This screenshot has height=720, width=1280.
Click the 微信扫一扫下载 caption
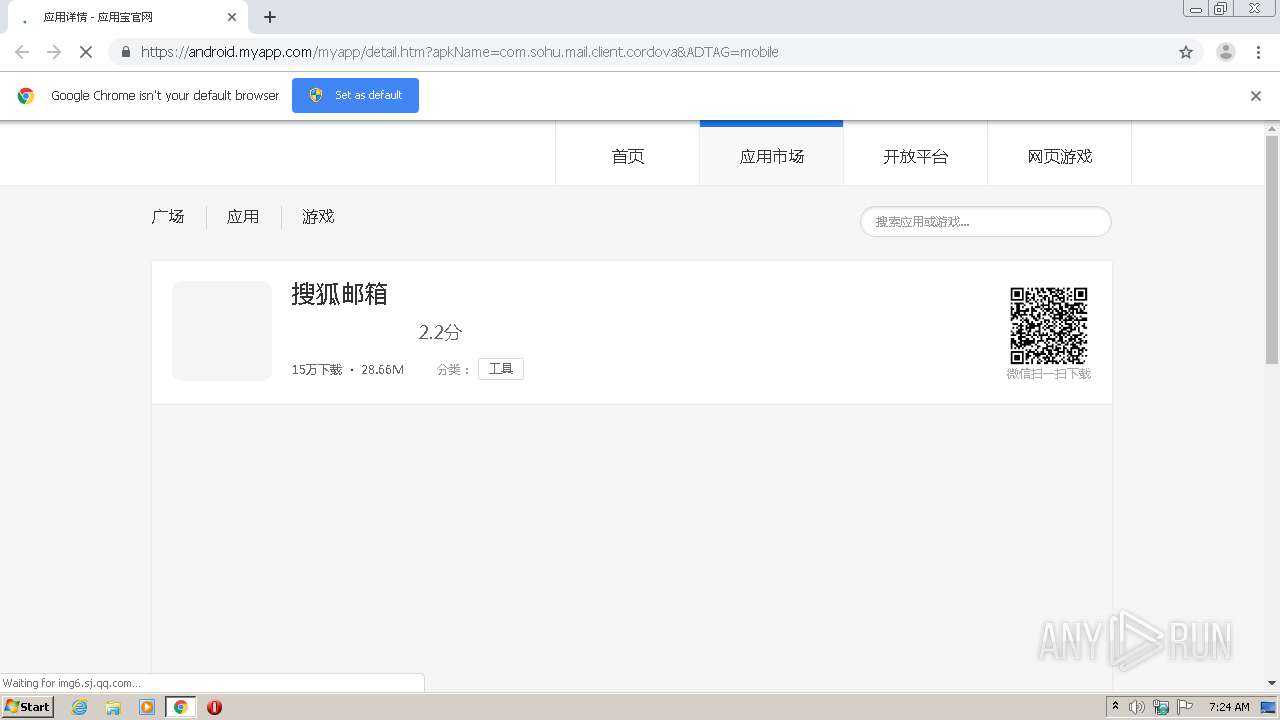tap(1049, 374)
